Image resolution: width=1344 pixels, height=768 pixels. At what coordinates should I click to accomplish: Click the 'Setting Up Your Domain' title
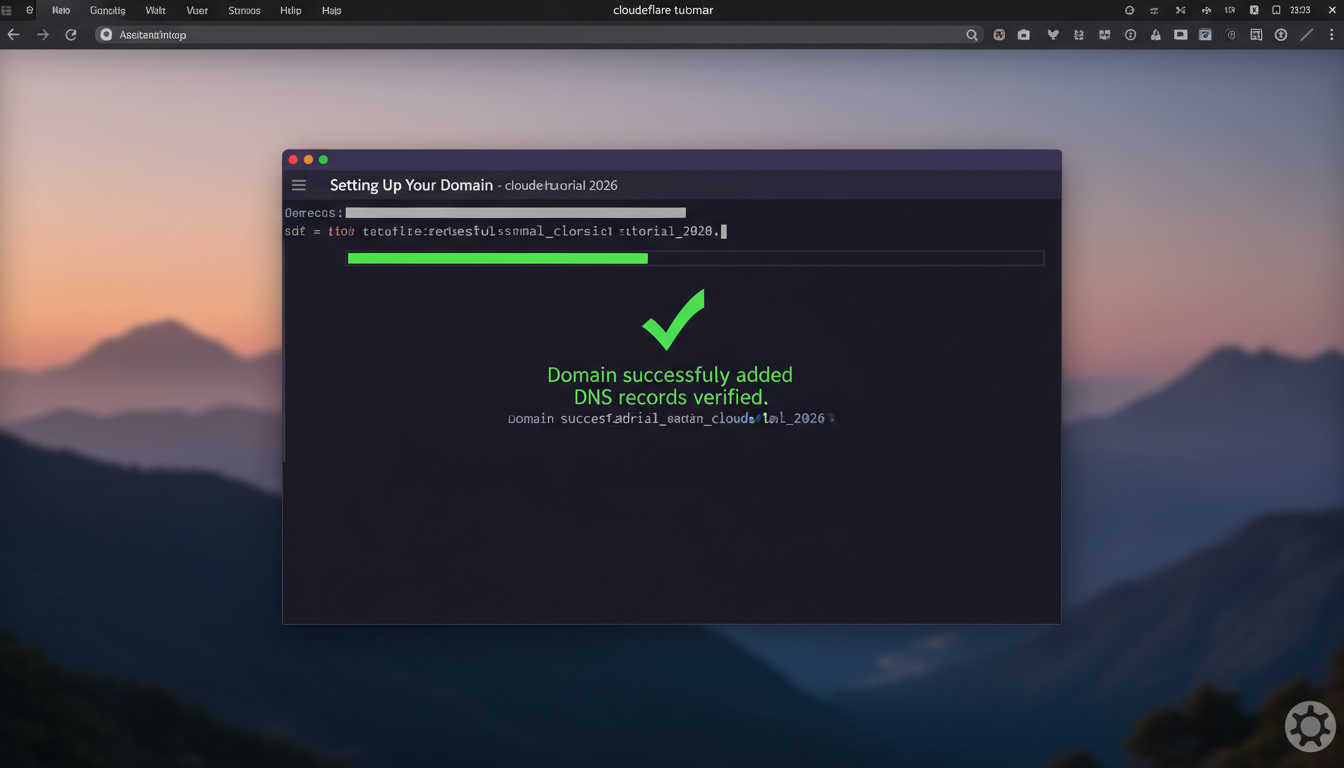point(411,185)
